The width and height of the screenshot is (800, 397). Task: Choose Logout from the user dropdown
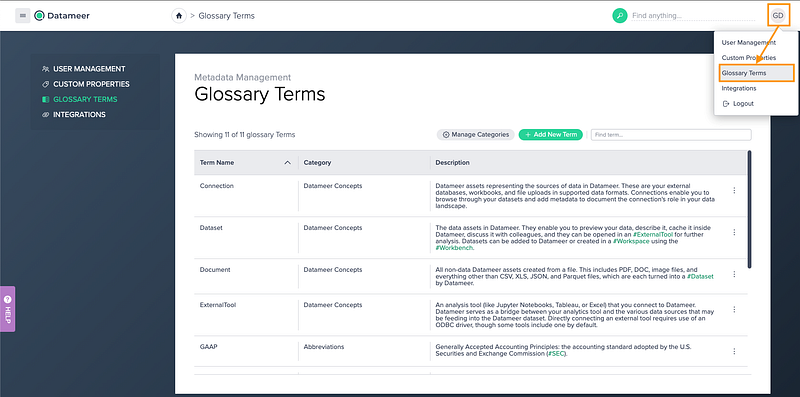(x=738, y=104)
